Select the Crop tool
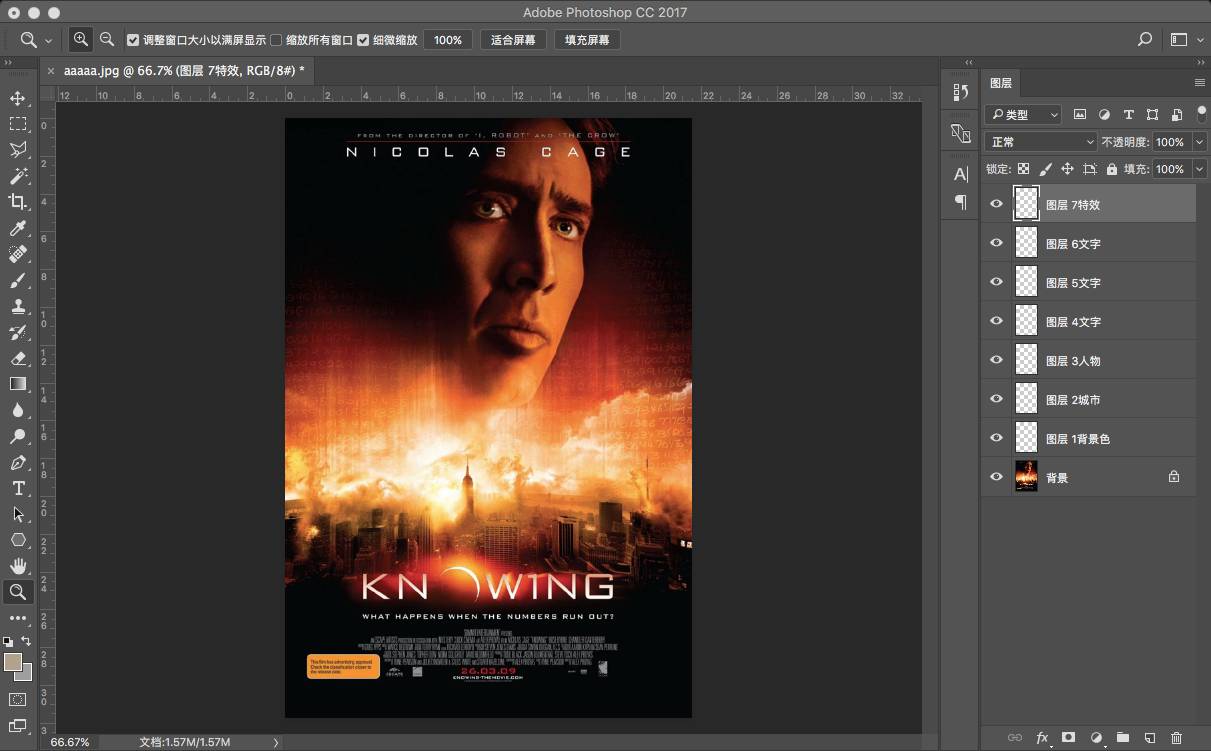 (18, 202)
